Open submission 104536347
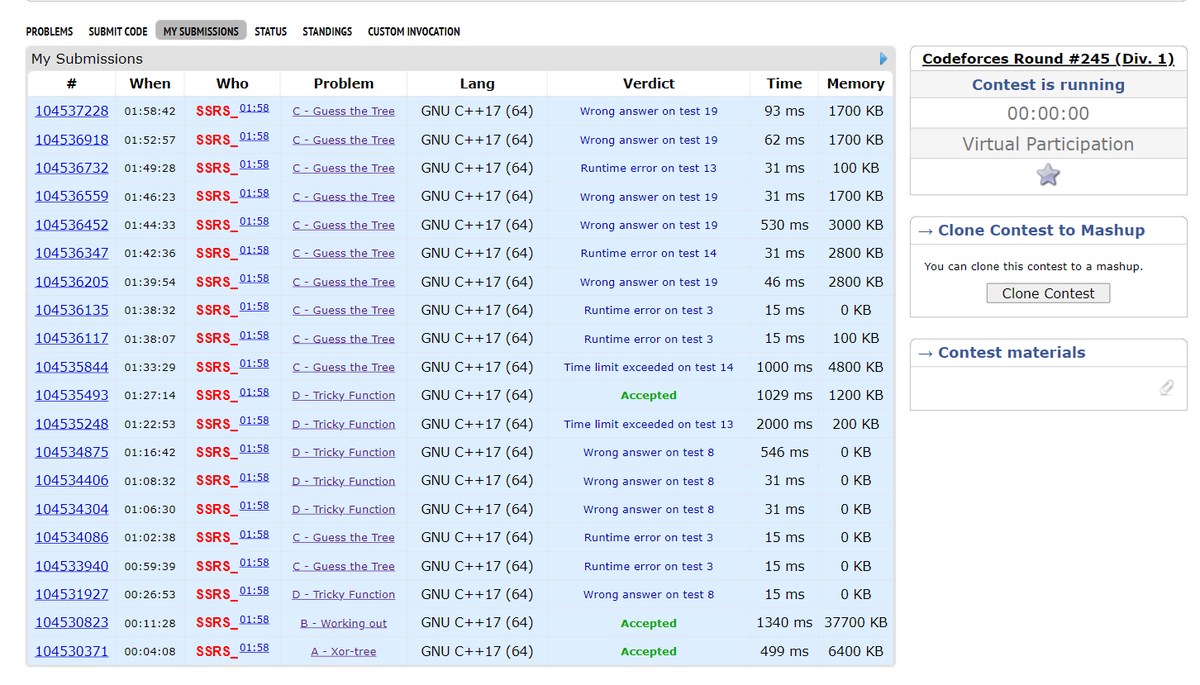Viewport: 1200px width, 685px height. tap(72, 253)
